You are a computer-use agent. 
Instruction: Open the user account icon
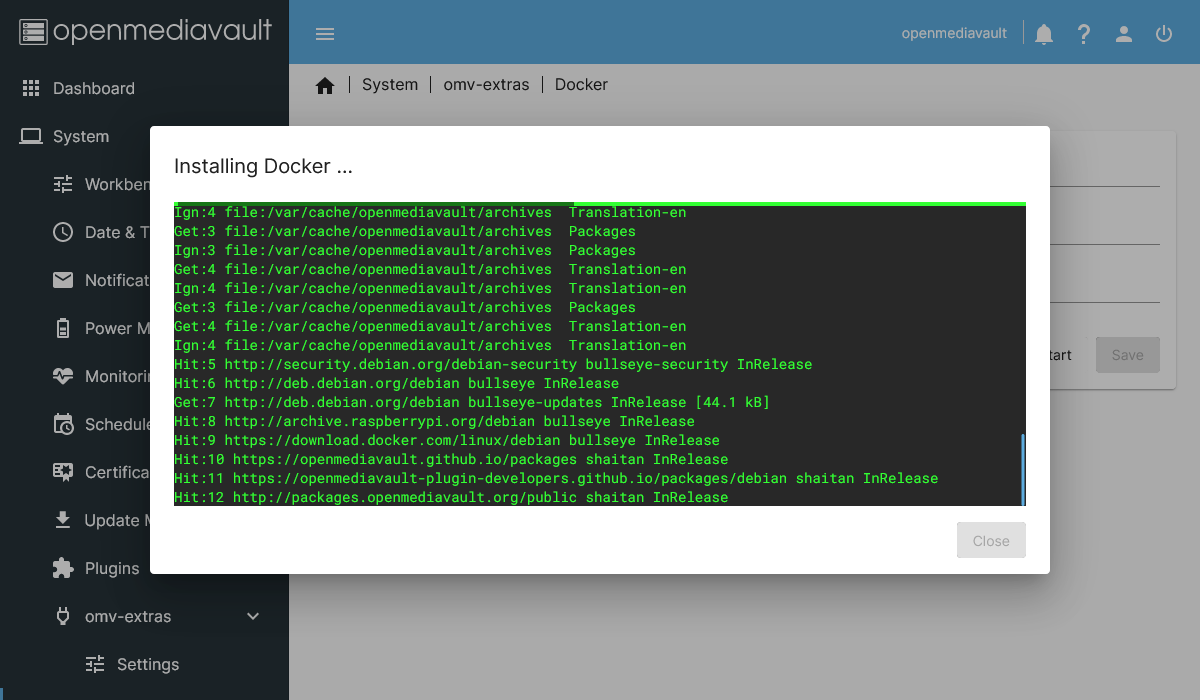[1124, 34]
